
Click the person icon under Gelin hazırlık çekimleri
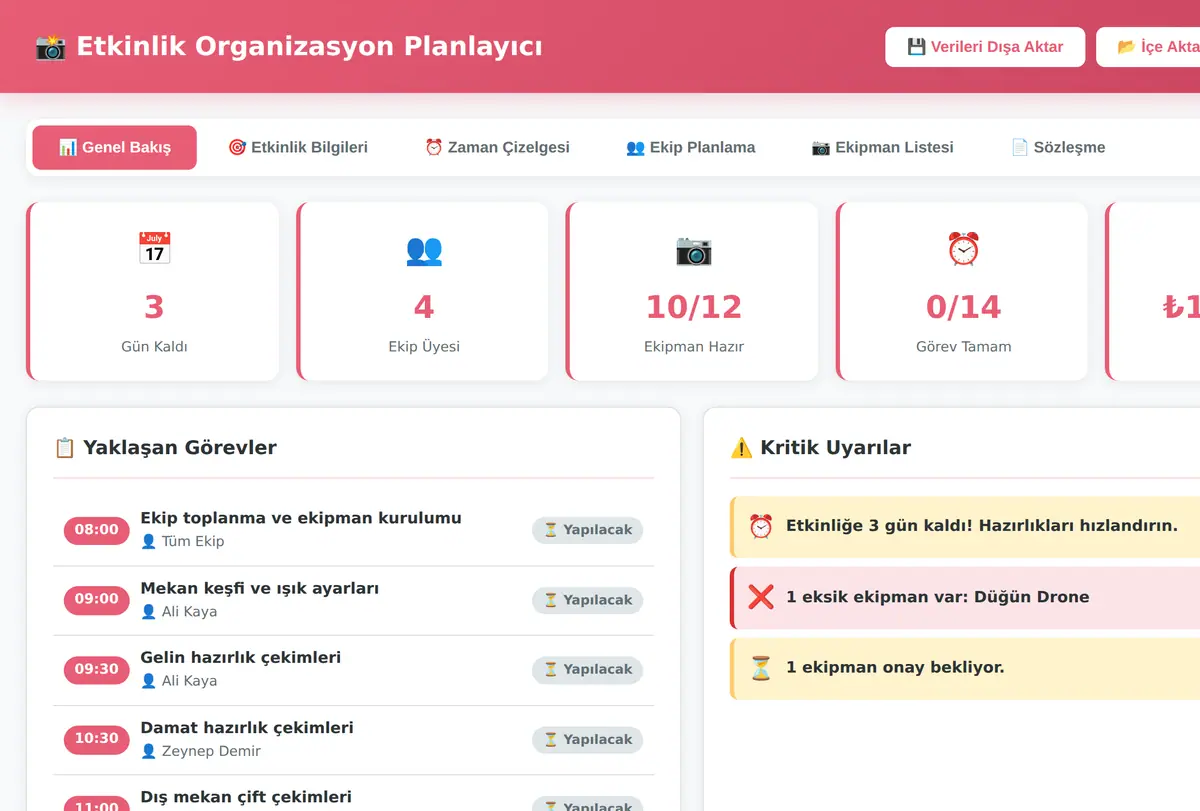(x=149, y=681)
